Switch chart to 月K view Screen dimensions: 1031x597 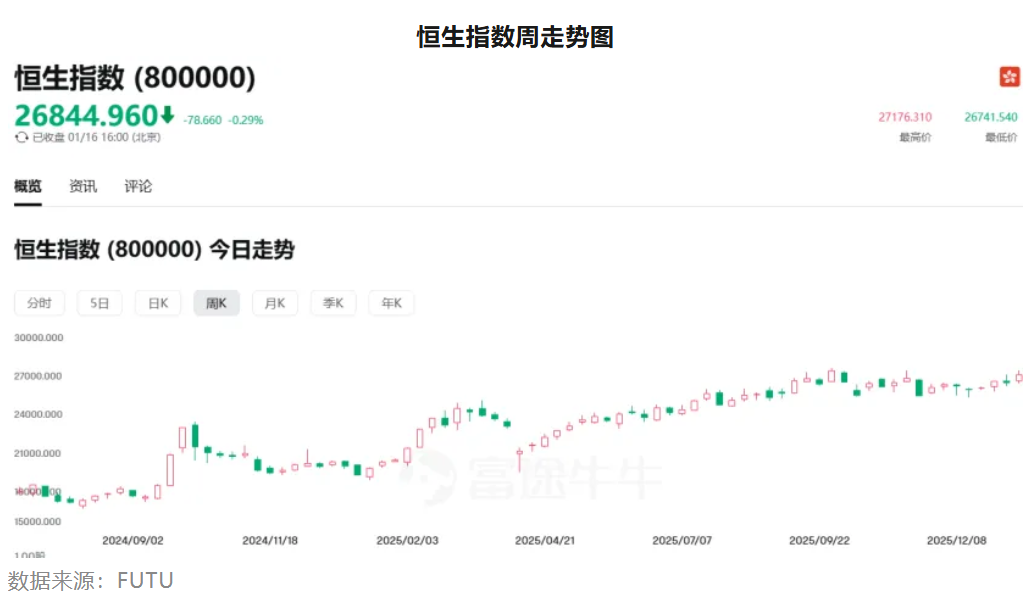pos(274,303)
